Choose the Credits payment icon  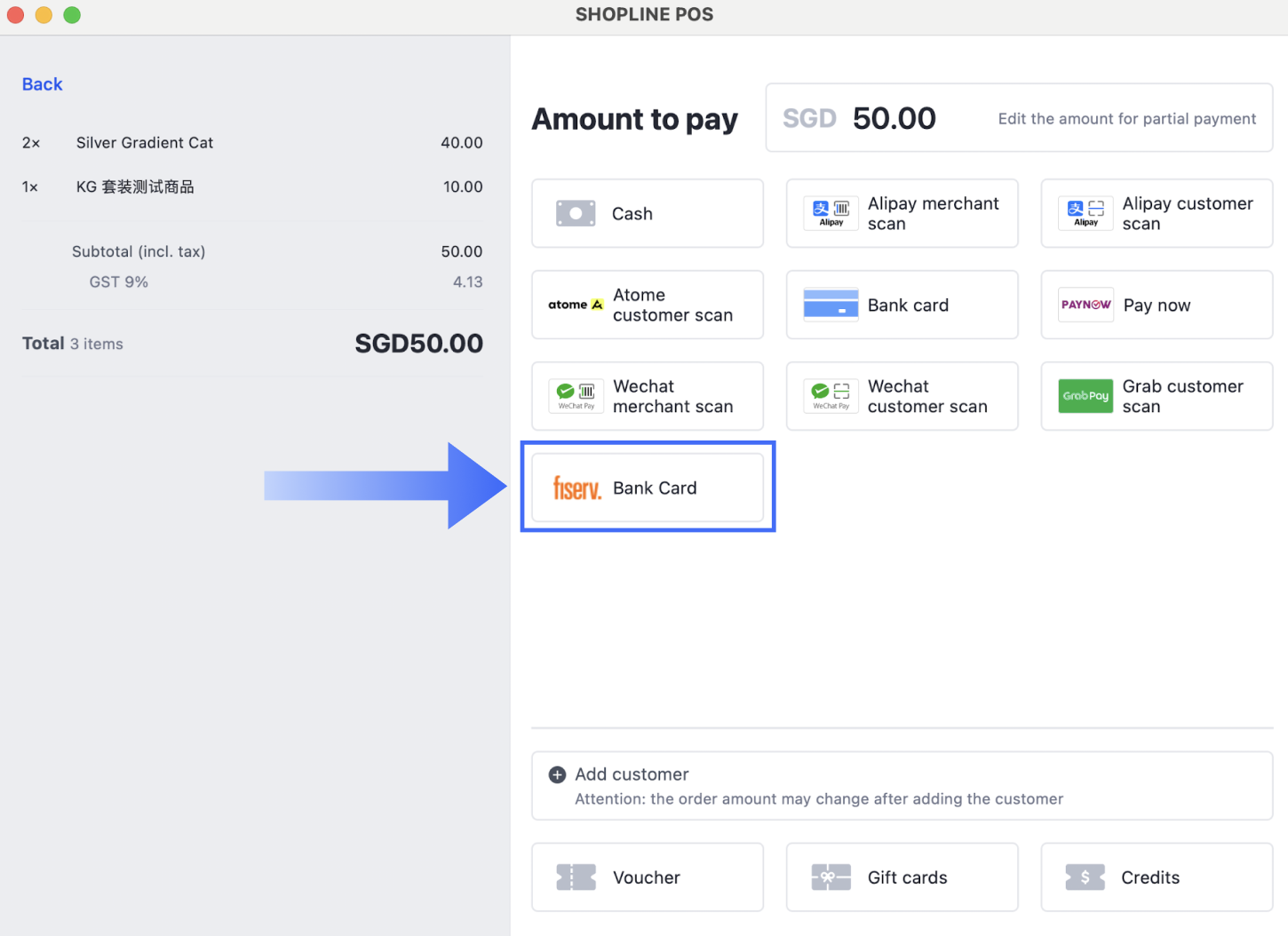[1085, 877]
